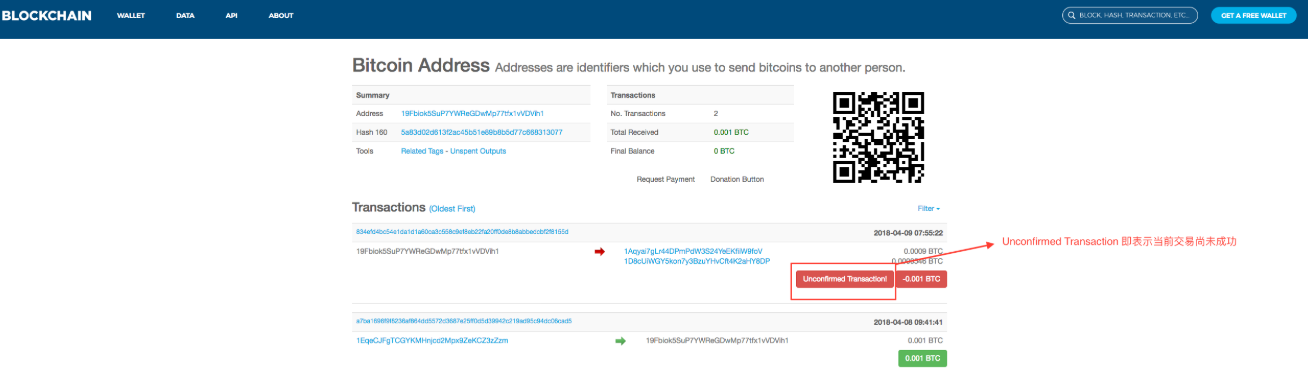Focus the block hash search field
The width and height of the screenshot is (1308, 378).
click(x=1130, y=16)
